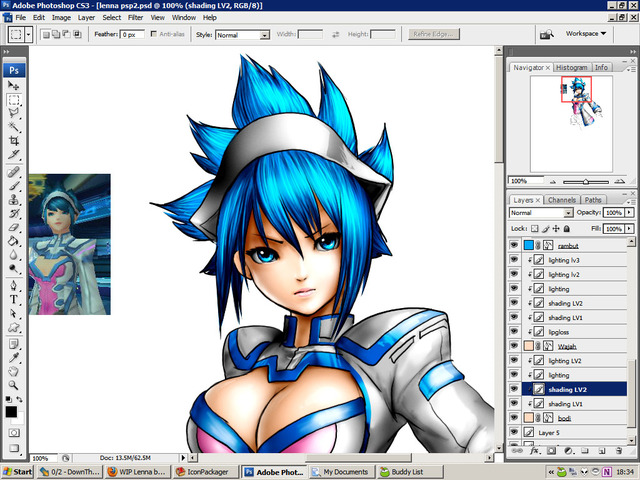Select the Path Selection tool
The height and width of the screenshot is (480, 640).
tap(13, 313)
